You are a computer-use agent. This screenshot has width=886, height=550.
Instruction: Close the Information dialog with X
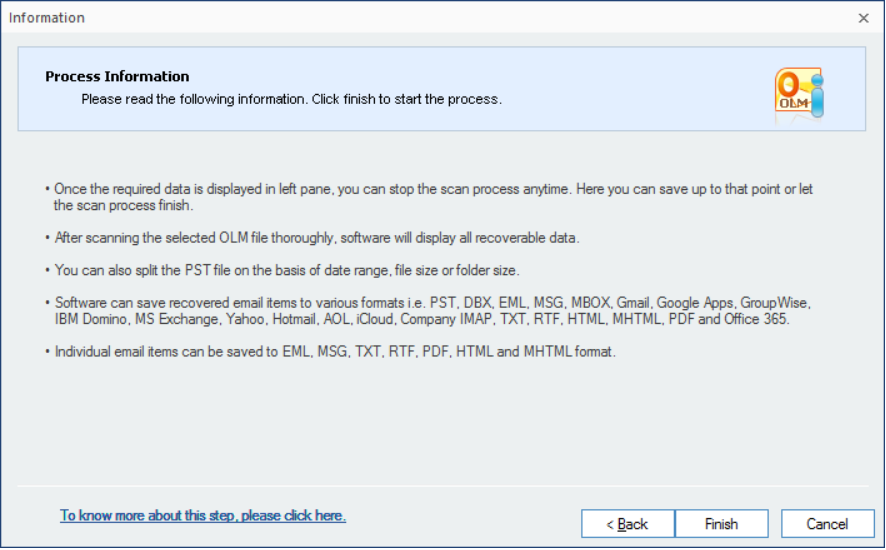pos(863,18)
